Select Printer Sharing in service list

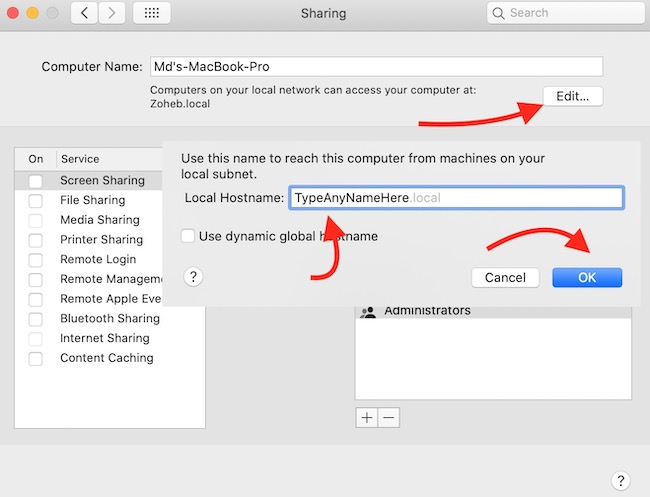click(101, 240)
